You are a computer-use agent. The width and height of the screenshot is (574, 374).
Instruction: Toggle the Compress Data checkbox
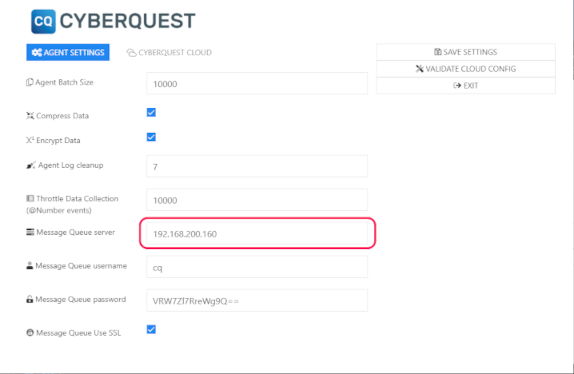click(x=151, y=112)
